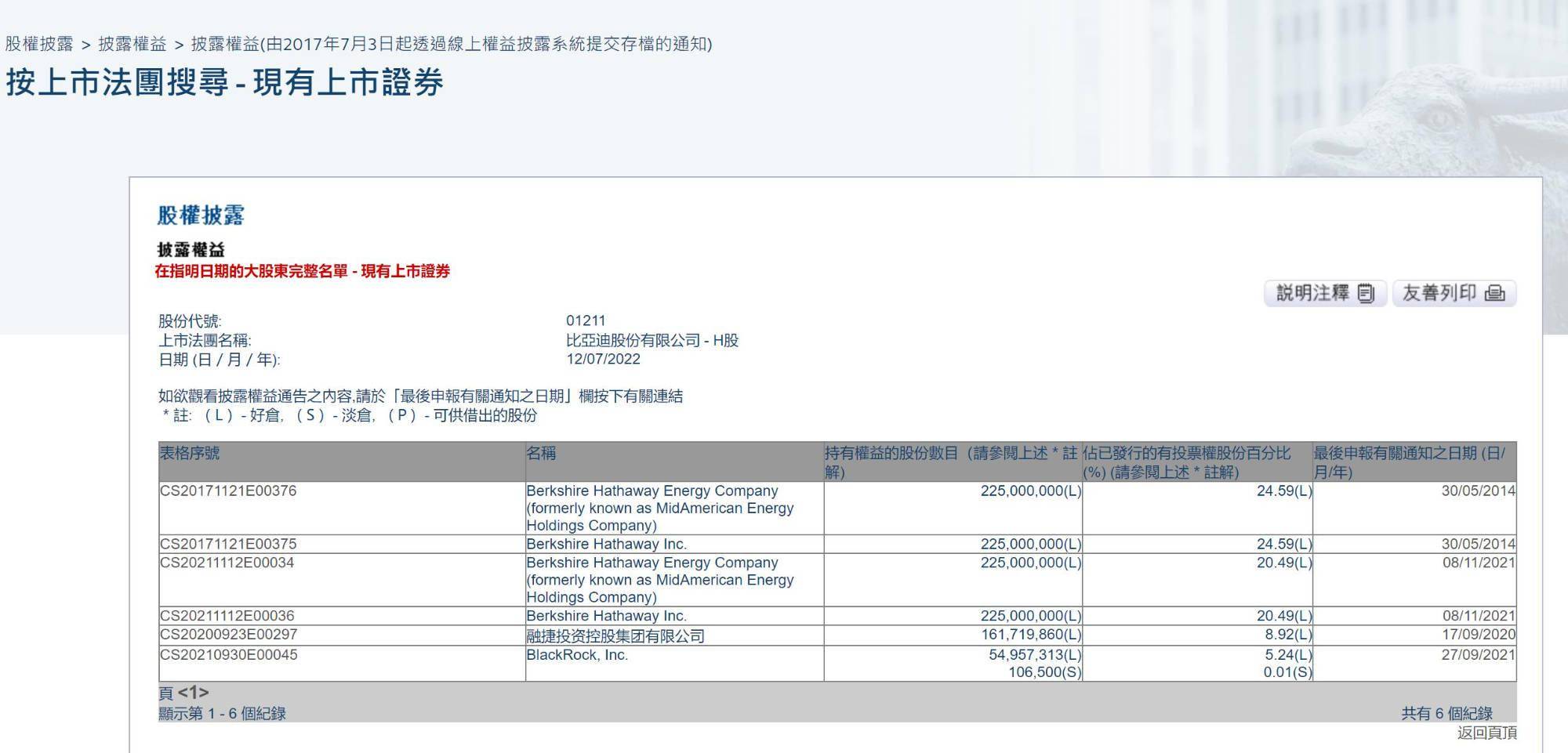This screenshot has width=1568, height=753.
Task: Open the 說明注釋 explanatory notes button
Action: click(x=1325, y=293)
